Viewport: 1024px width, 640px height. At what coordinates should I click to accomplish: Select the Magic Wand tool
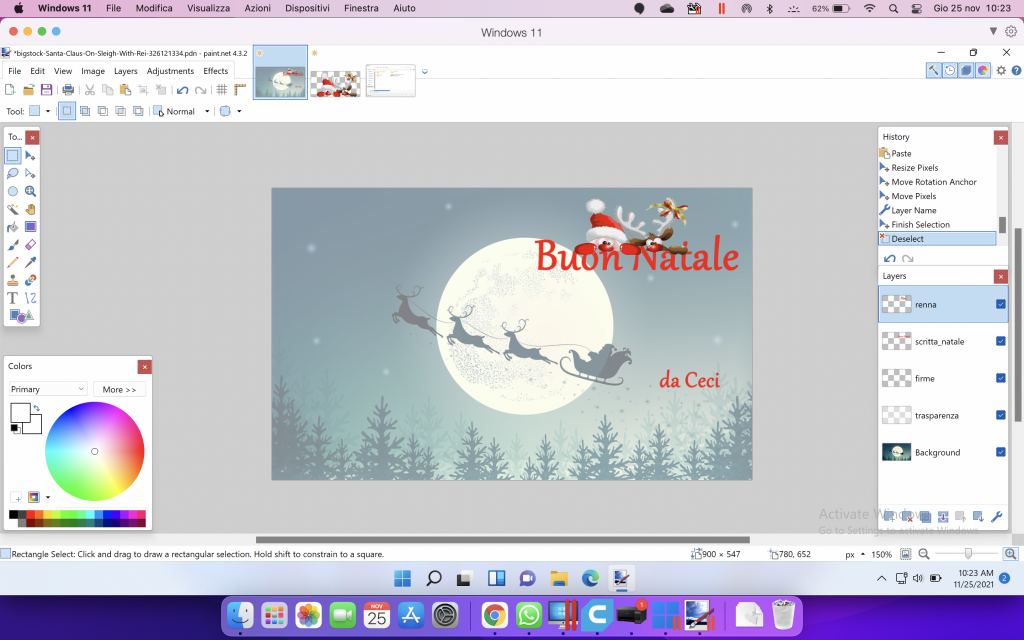(x=13, y=209)
